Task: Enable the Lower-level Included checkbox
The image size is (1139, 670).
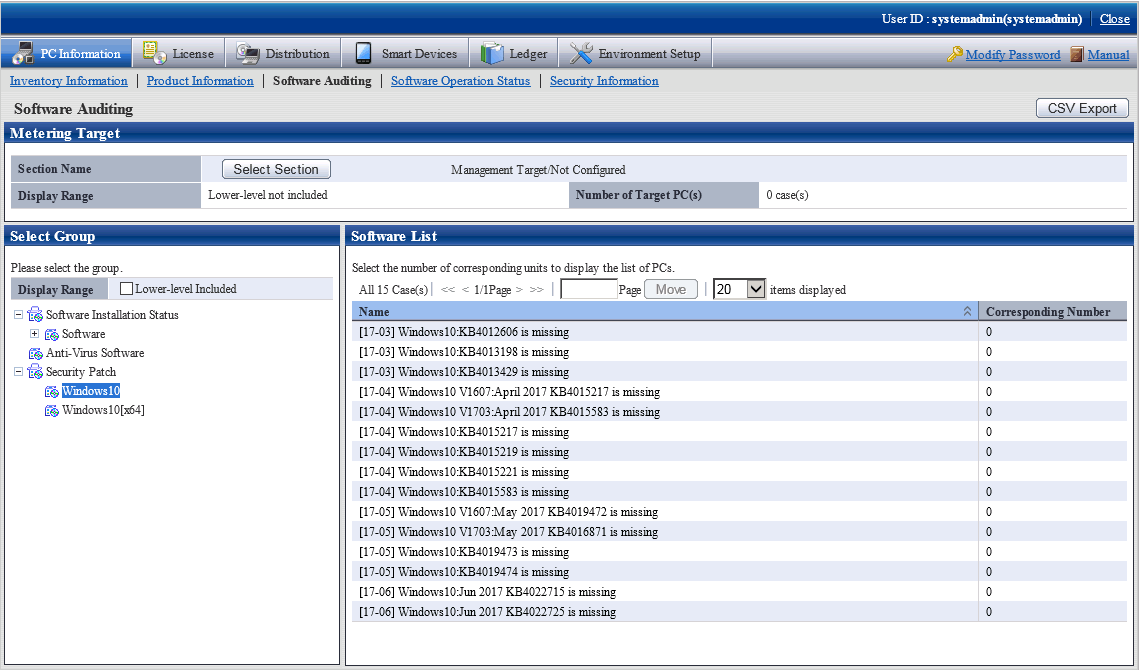Action: (x=126, y=288)
